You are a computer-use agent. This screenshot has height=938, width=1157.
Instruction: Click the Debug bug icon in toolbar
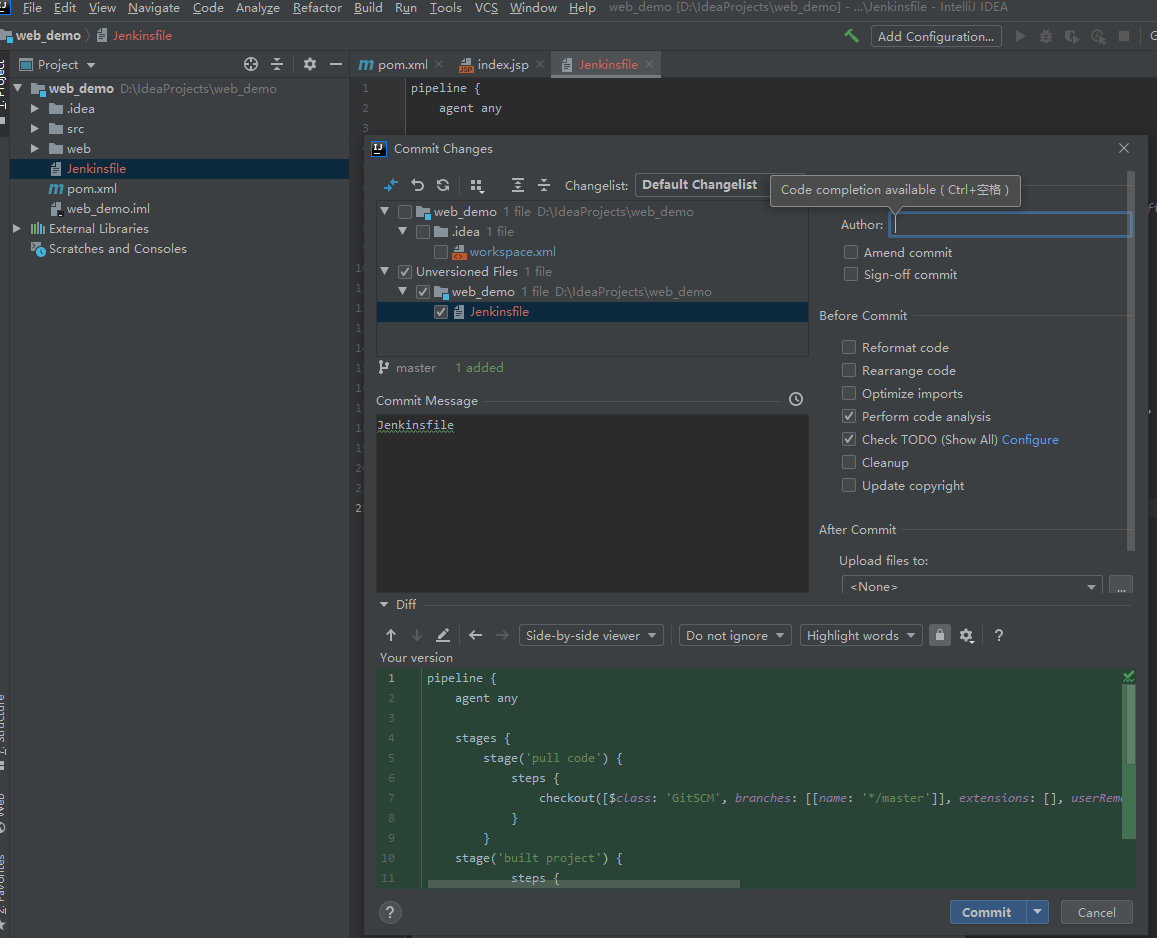[1046, 36]
